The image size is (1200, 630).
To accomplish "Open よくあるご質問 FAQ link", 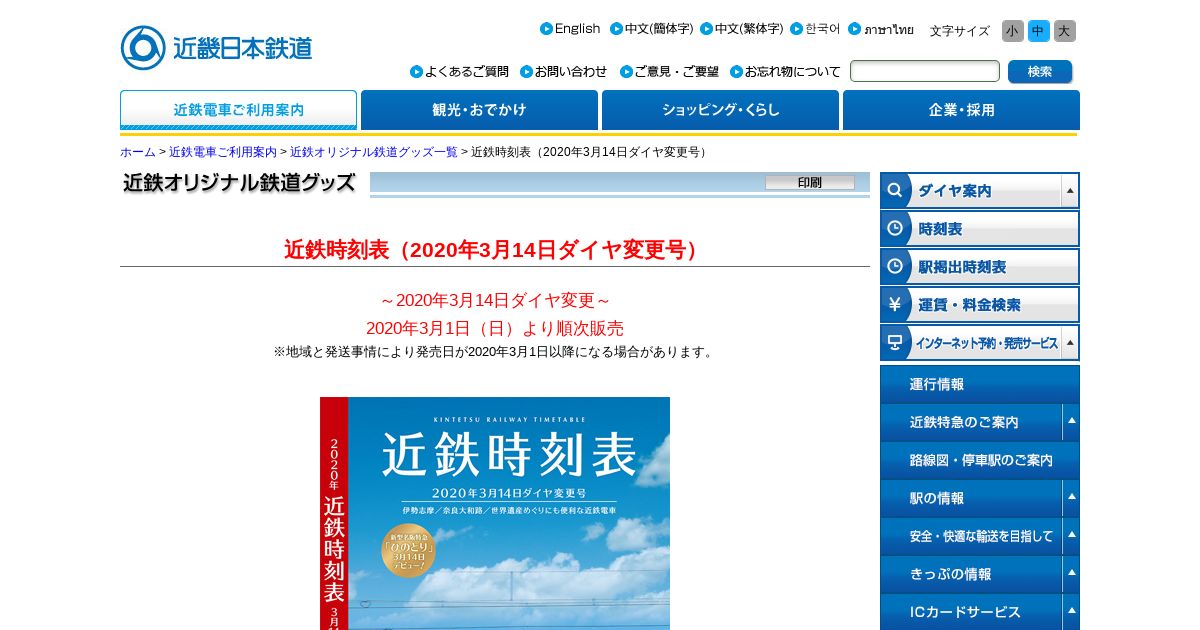I will [460, 72].
